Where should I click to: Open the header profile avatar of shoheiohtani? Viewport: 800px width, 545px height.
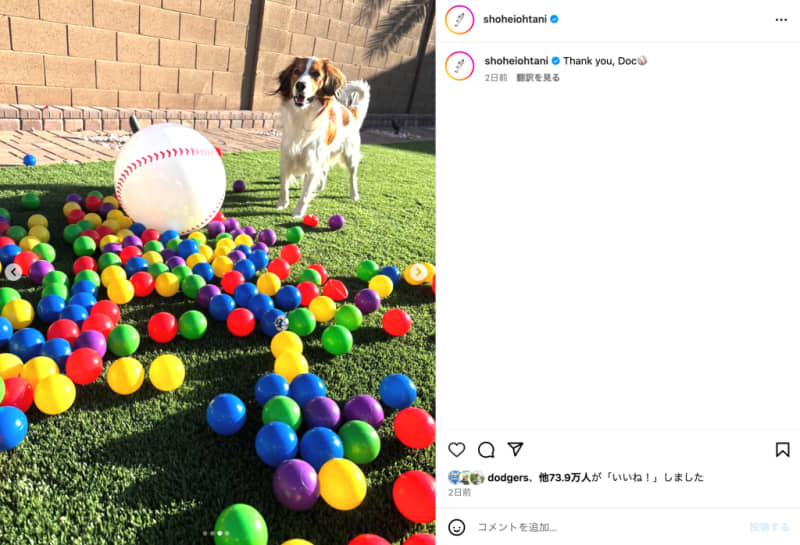tap(460, 20)
